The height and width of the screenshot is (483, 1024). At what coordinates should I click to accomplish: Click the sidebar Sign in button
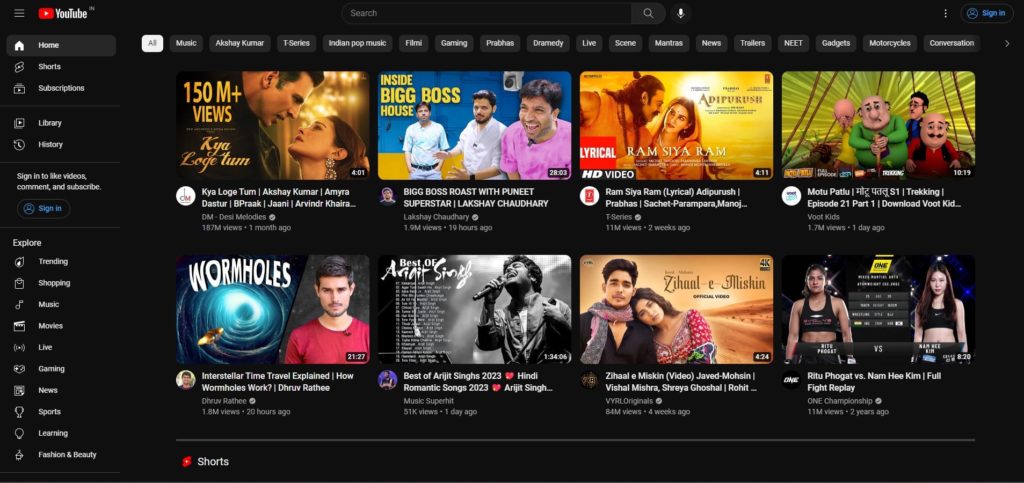43,208
